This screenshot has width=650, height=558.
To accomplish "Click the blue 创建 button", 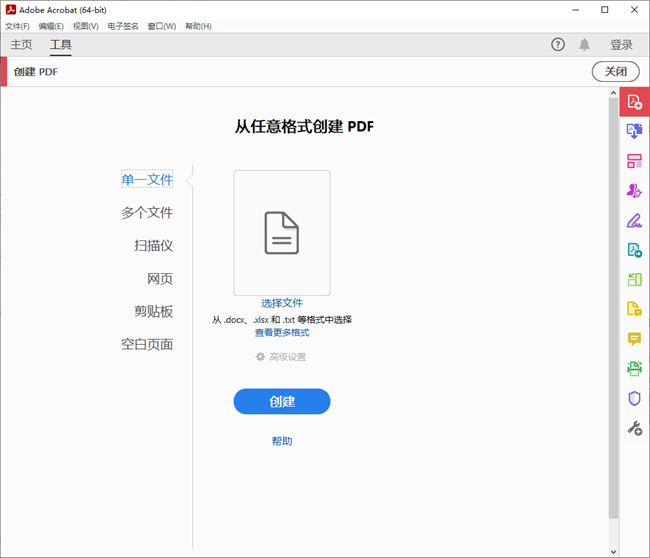I will pyautogui.click(x=282, y=401).
